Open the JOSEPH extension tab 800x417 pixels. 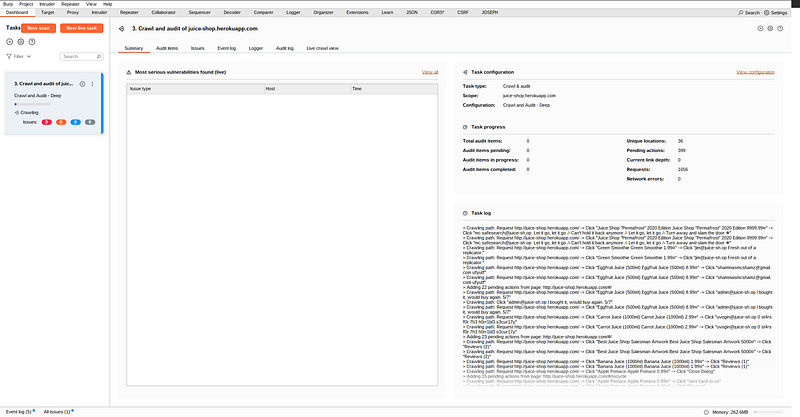pyautogui.click(x=489, y=12)
